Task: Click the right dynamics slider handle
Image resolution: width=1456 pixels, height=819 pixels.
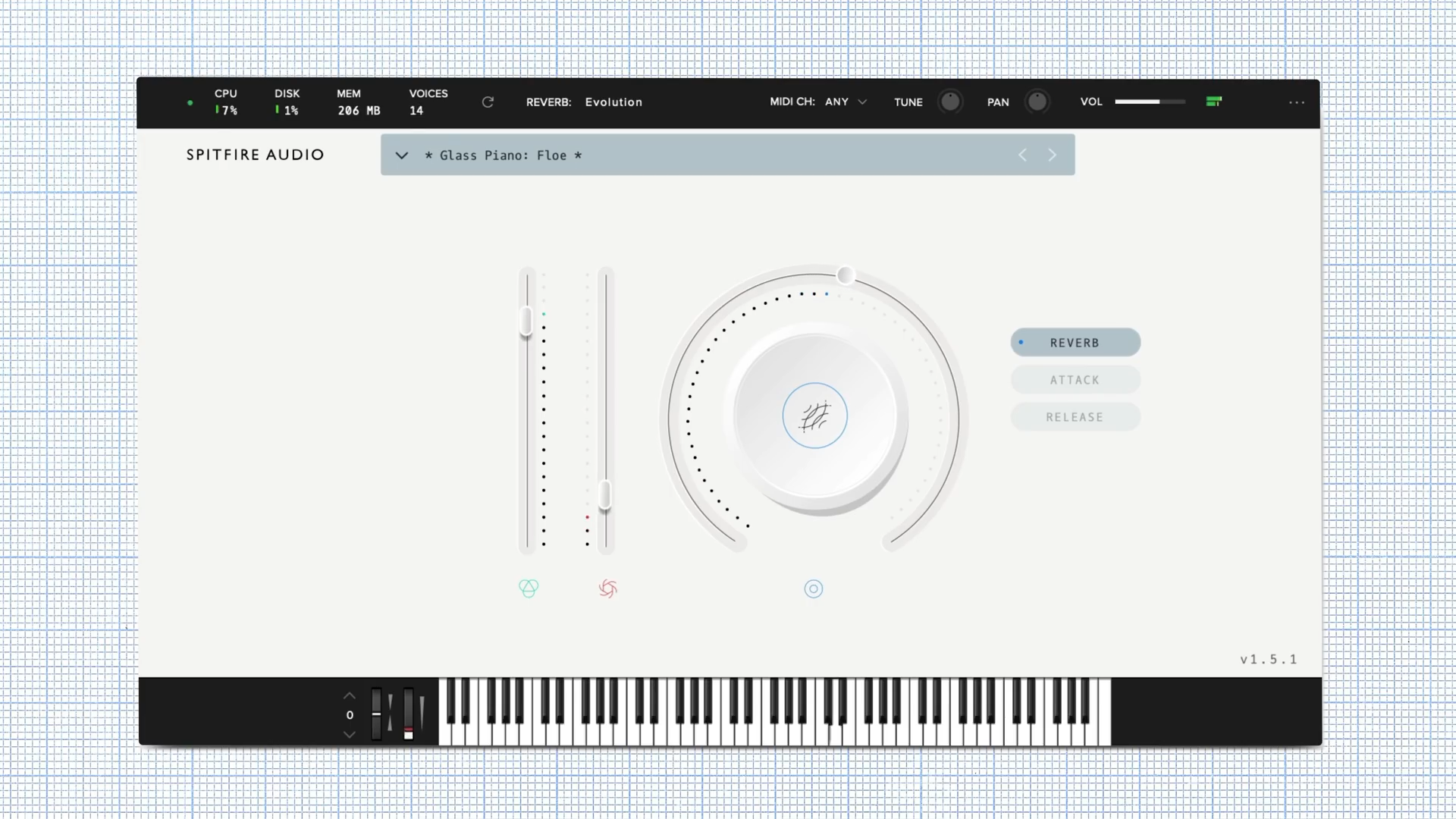Action: tap(605, 495)
